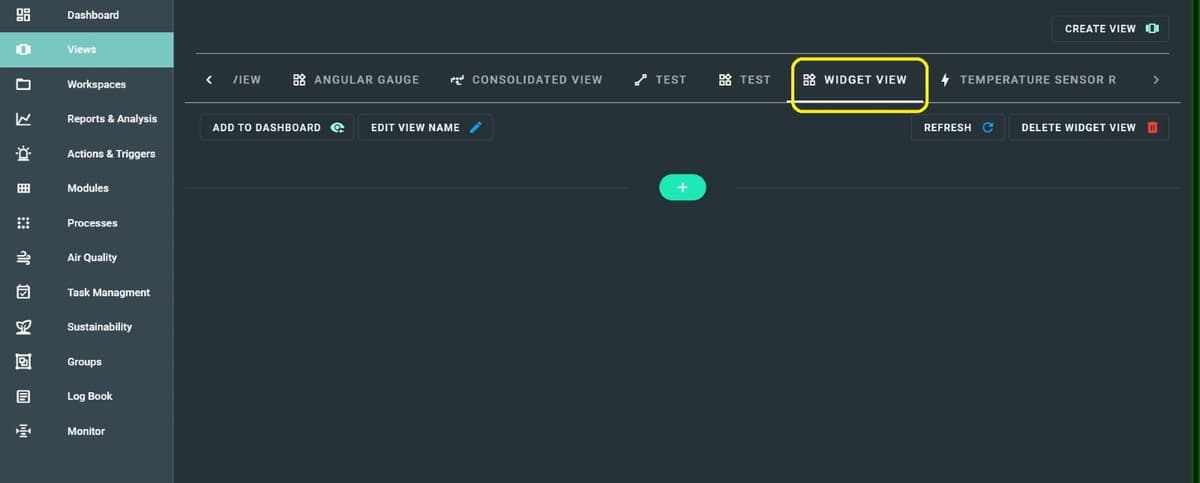Click the Monitor icon in the sidebar

click(24, 431)
